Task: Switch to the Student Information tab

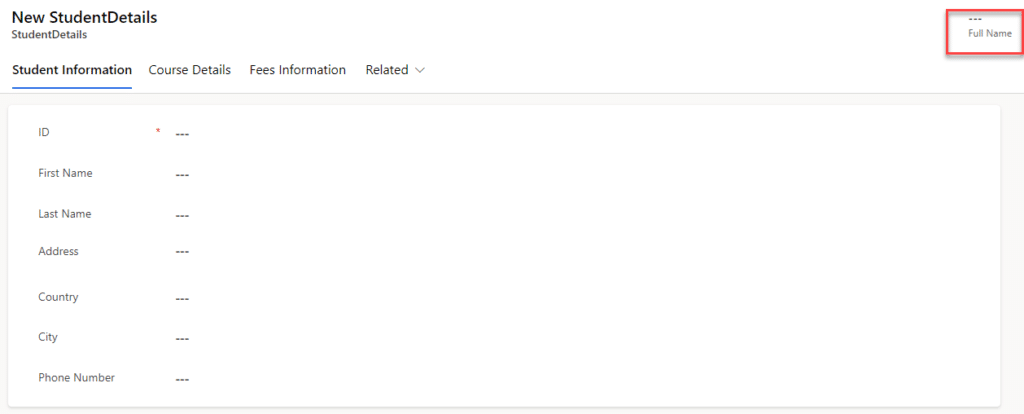Action: [72, 70]
